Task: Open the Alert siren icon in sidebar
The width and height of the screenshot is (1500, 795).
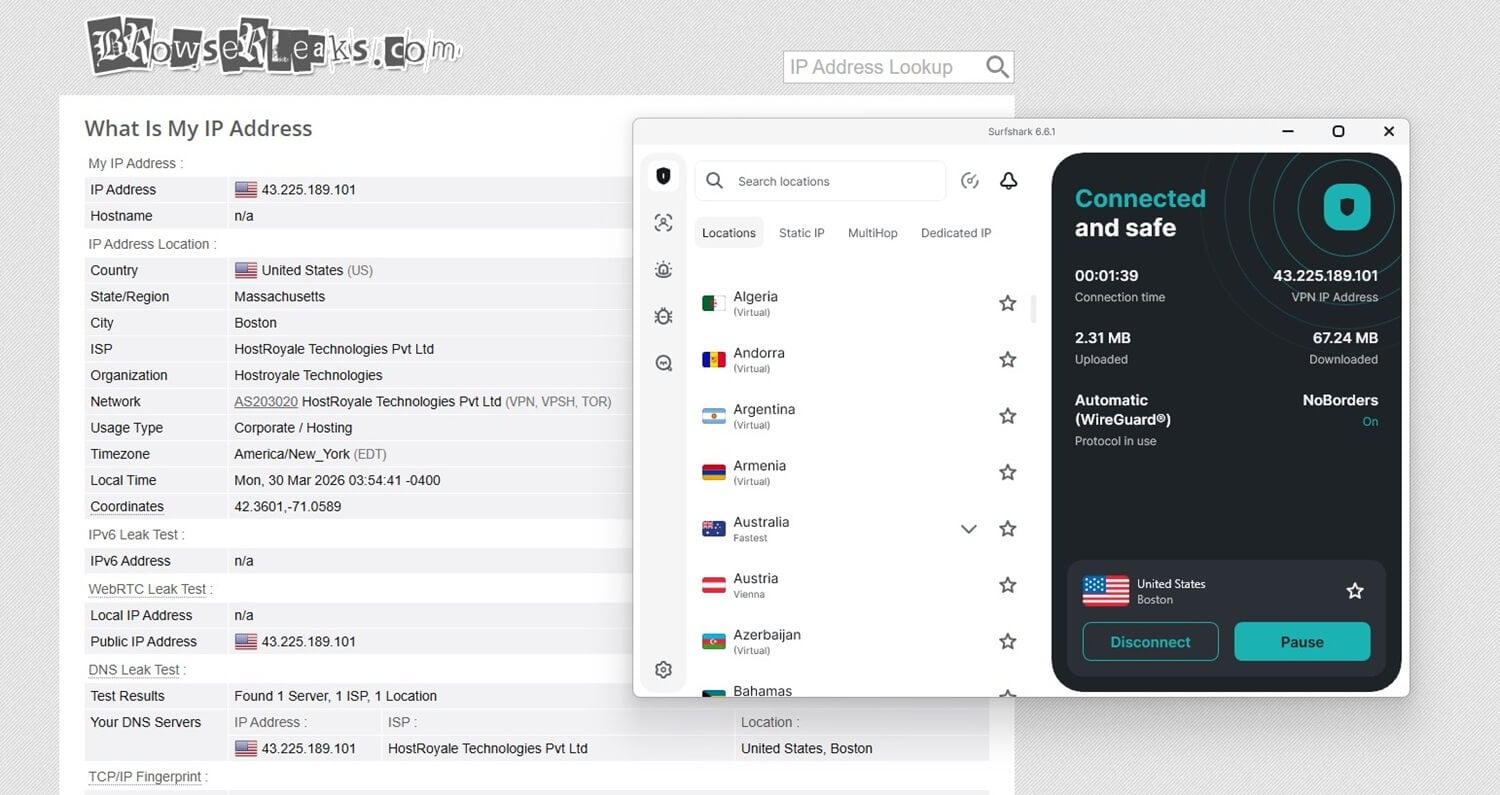Action: (663, 269)
